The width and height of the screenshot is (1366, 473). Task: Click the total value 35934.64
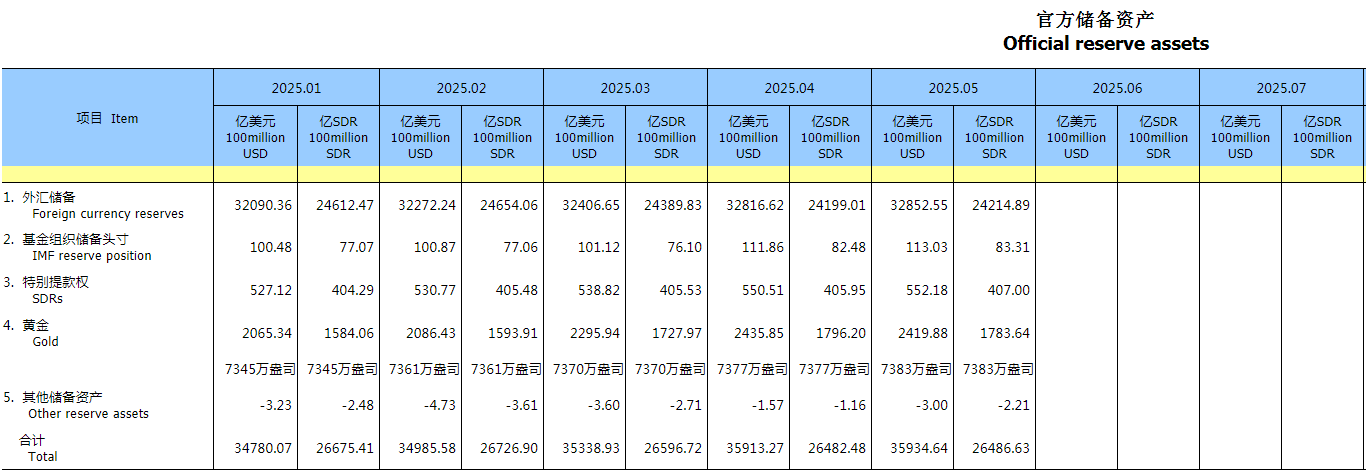pyautogui.click(x=919, y=448)
